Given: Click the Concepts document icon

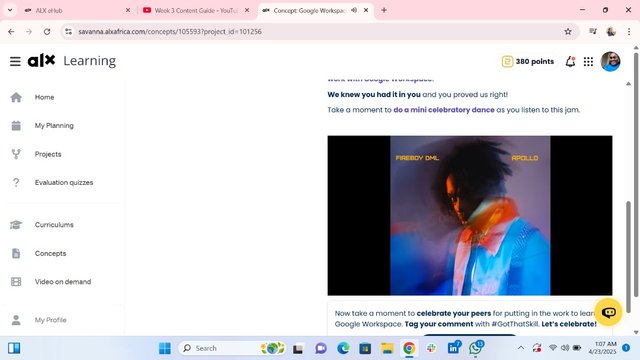Looking at the screenshot, I should (x=16, y=253).
